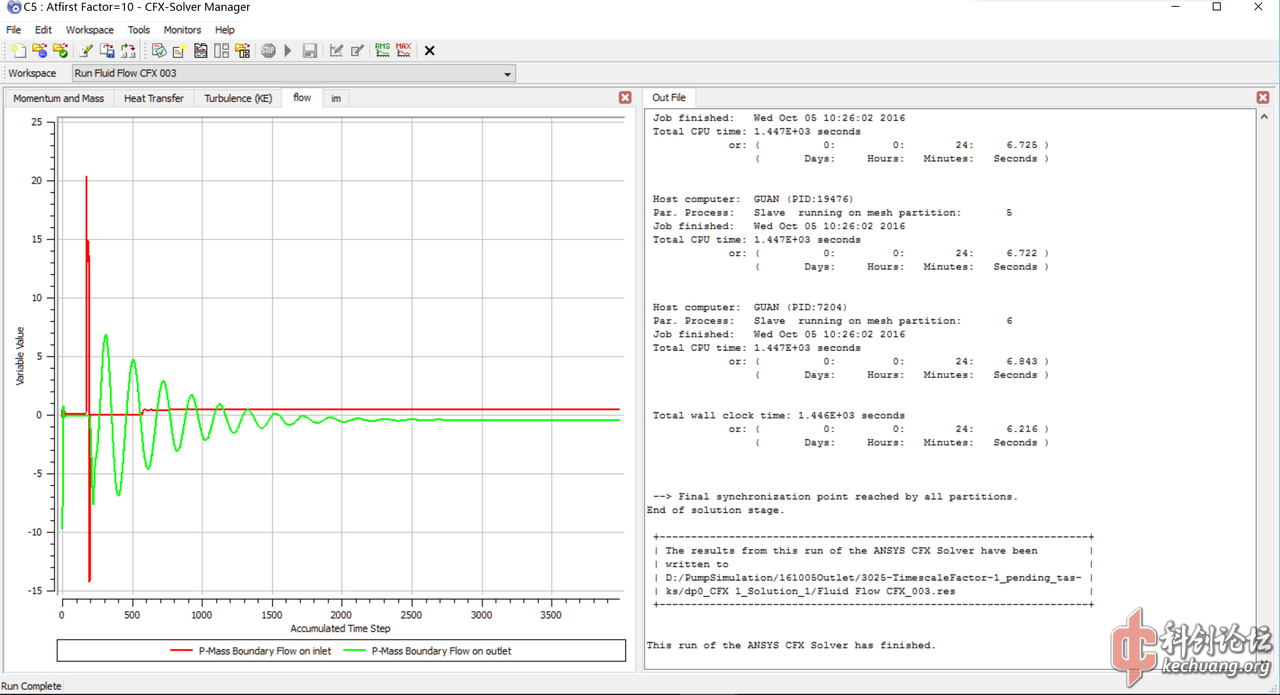Click the Edit Run in Progress icon
The height and width of the screenshot is (695, 1280).
click(x=336, y=51)
